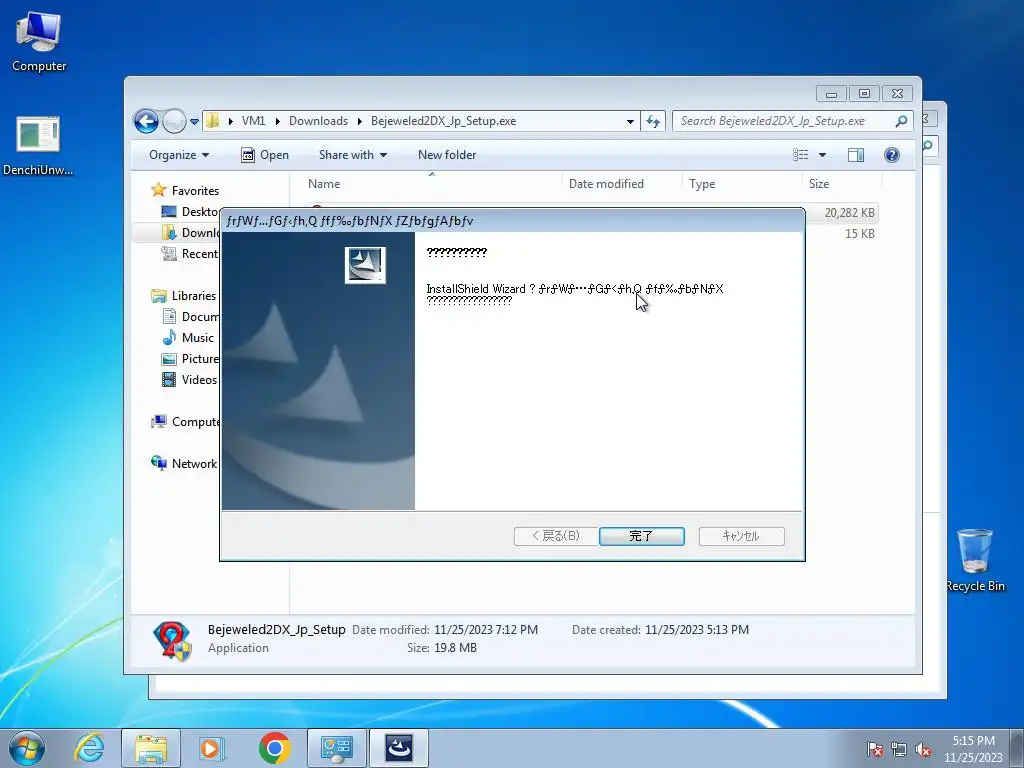Click the search magnifier icon
1024x768 pixels.
[901, 121]
